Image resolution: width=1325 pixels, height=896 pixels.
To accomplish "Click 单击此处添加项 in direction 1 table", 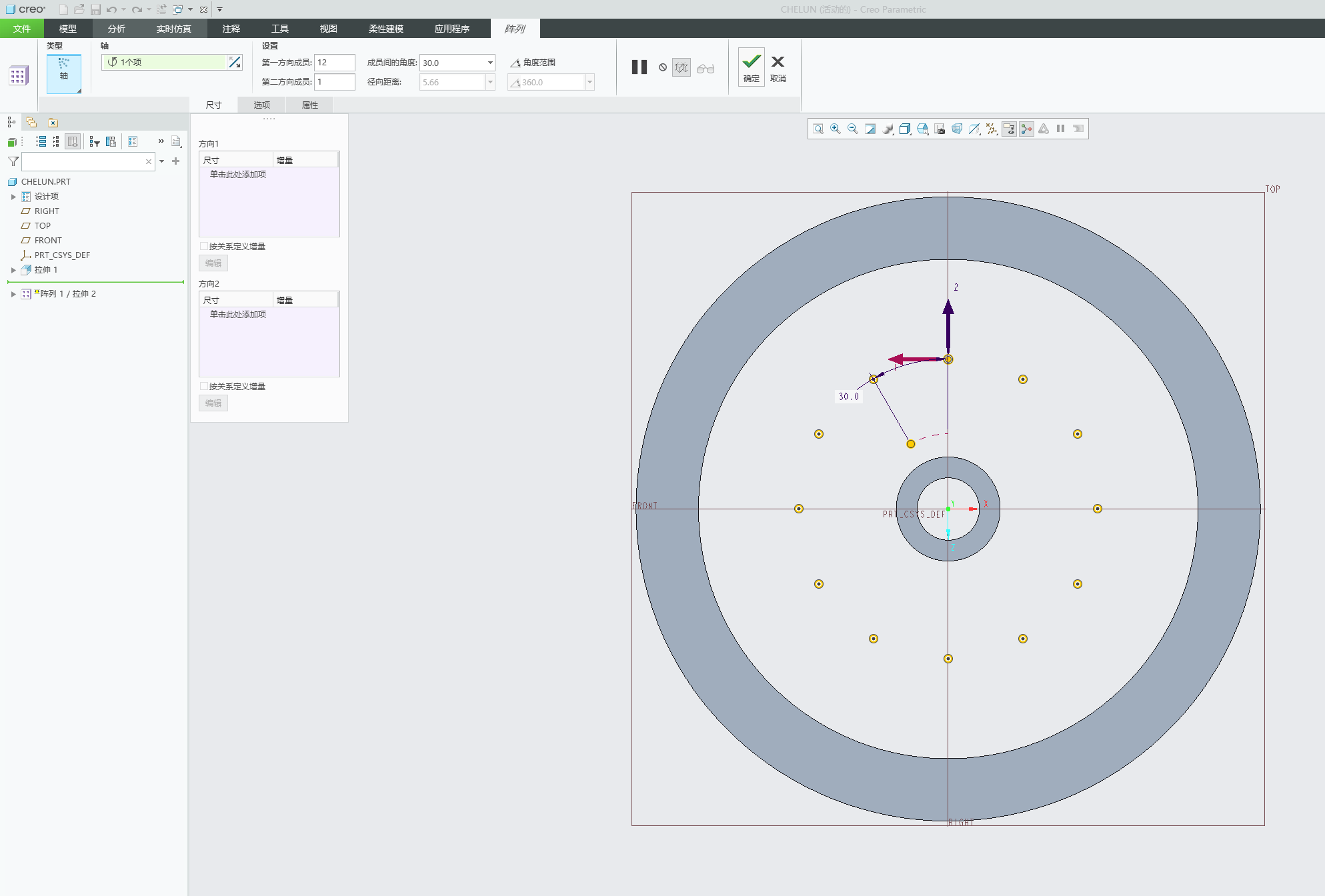I will coord(238,174).
